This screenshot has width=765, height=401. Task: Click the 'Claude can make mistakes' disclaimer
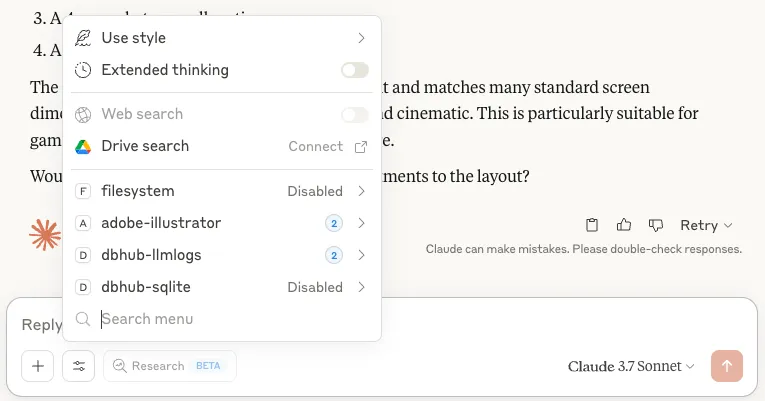click(584, 249)
